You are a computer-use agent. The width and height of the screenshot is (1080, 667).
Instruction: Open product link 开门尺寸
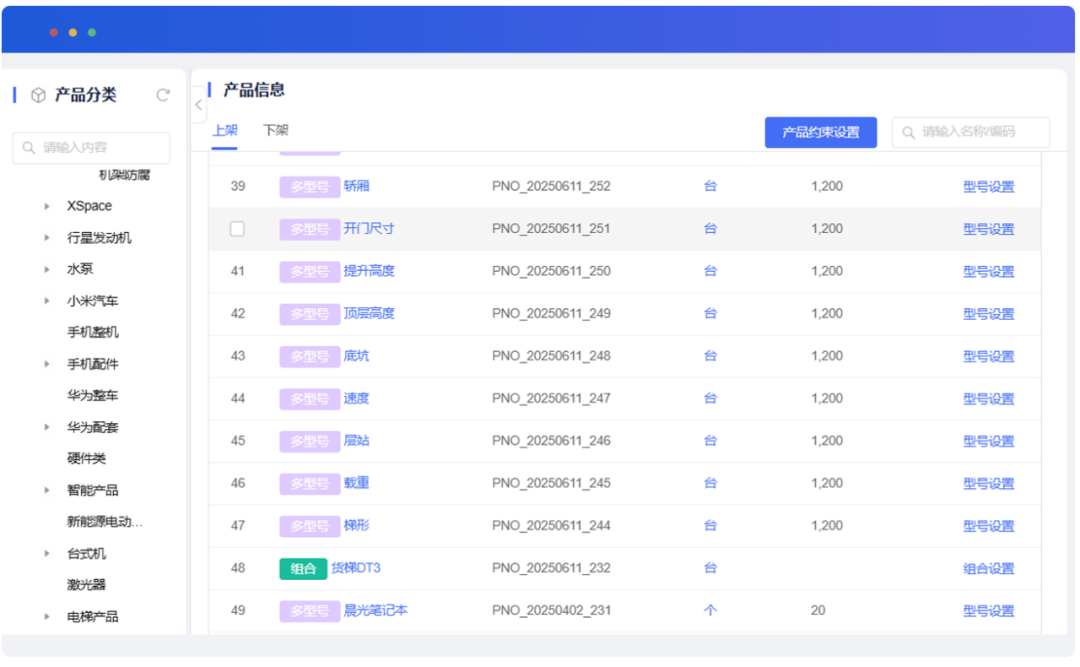368,229
